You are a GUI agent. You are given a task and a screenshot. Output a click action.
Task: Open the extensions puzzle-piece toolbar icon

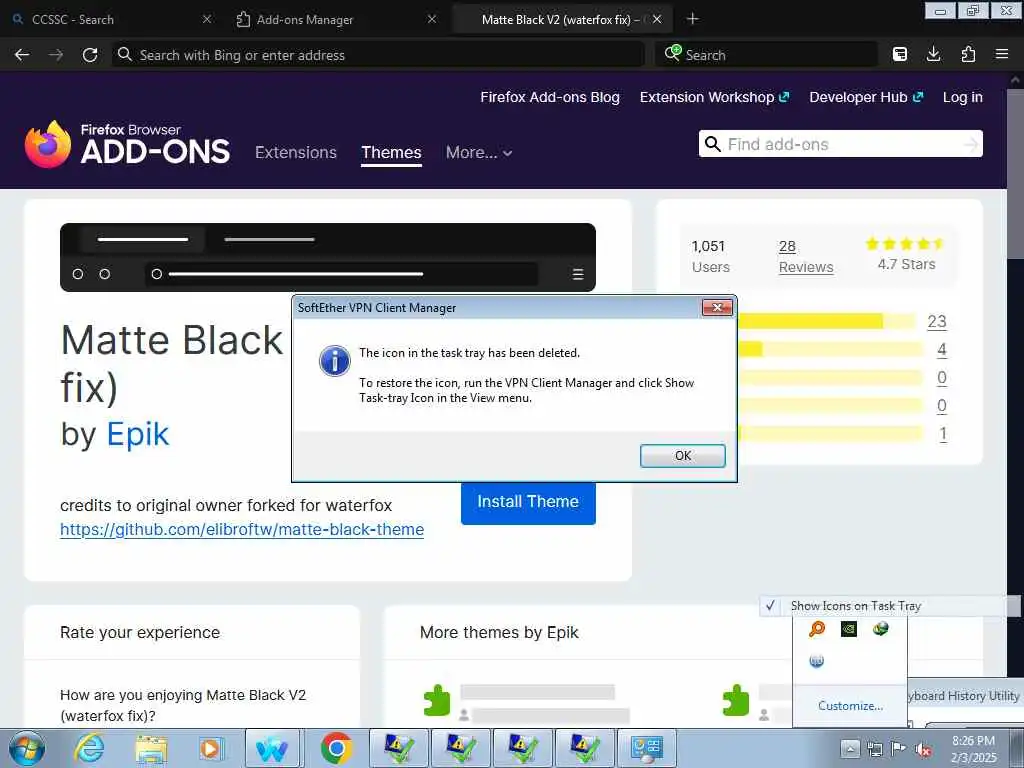968,54
